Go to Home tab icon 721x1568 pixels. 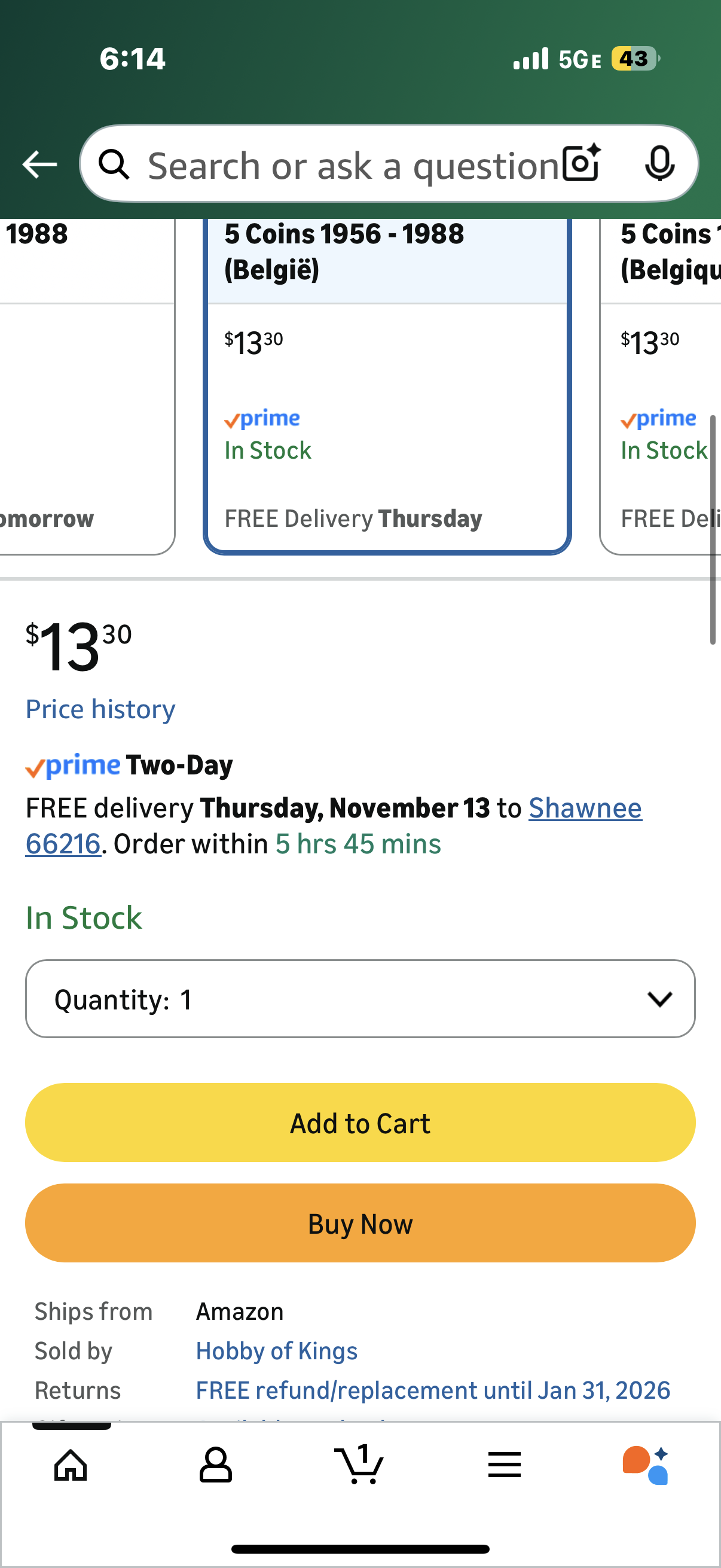coord(71,1464)
